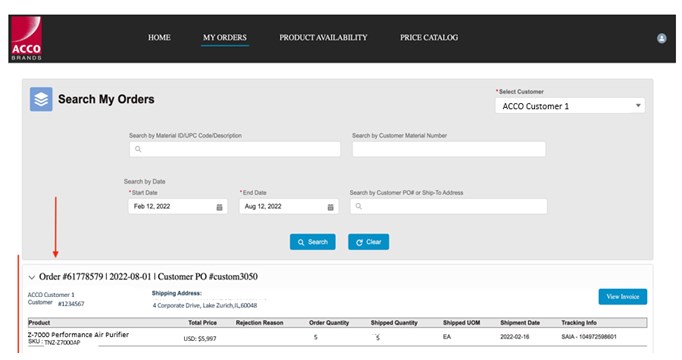Click the Shipped Quantity column header

394,323
